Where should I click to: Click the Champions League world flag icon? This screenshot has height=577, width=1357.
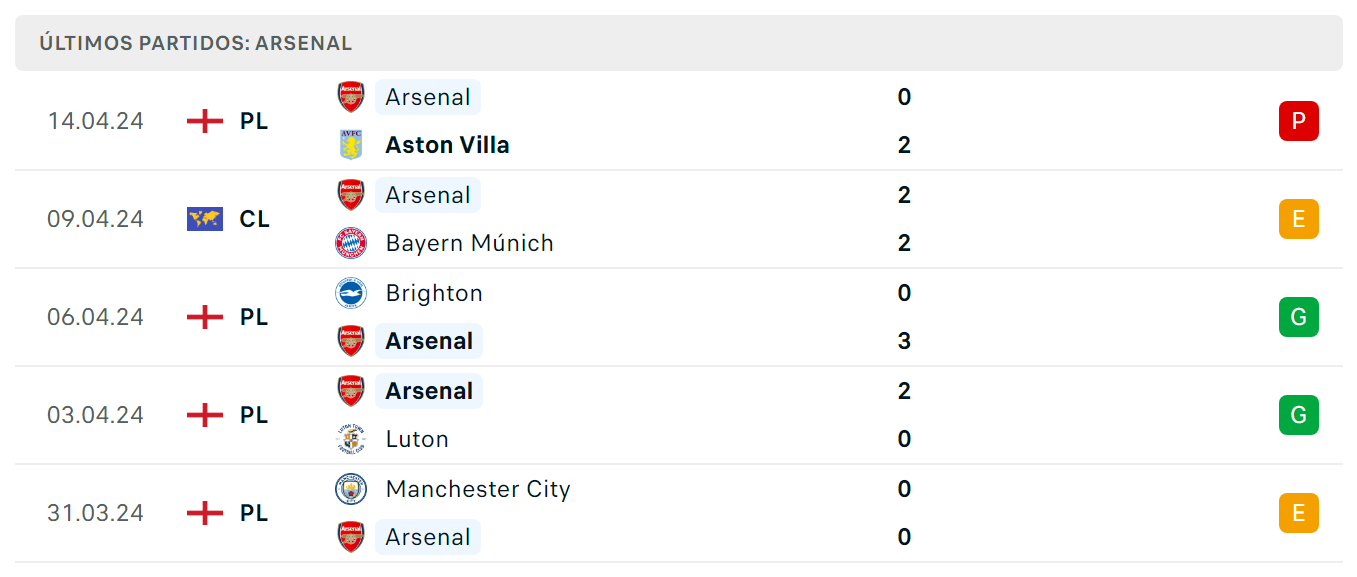(205, 219)
